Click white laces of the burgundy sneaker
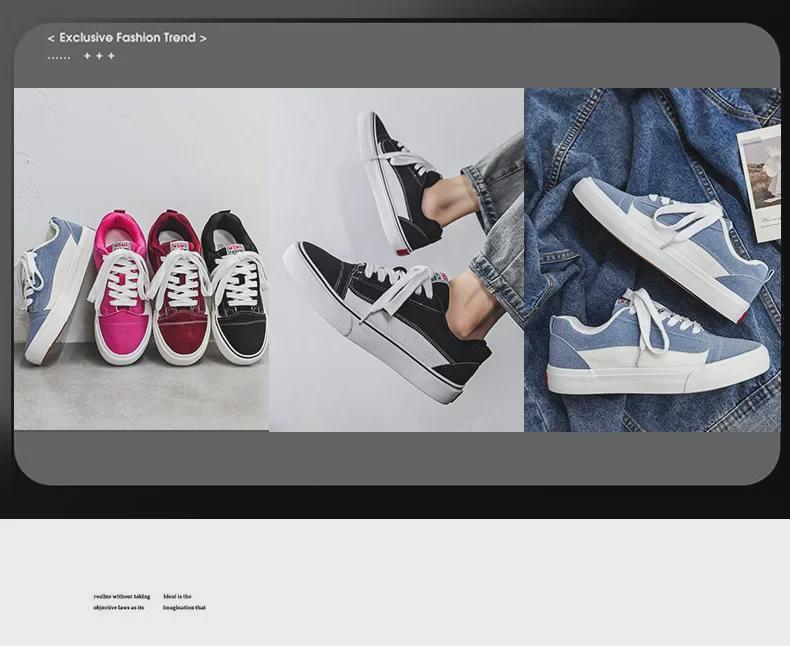The image size is (790, 646). (x=181, y=280)
